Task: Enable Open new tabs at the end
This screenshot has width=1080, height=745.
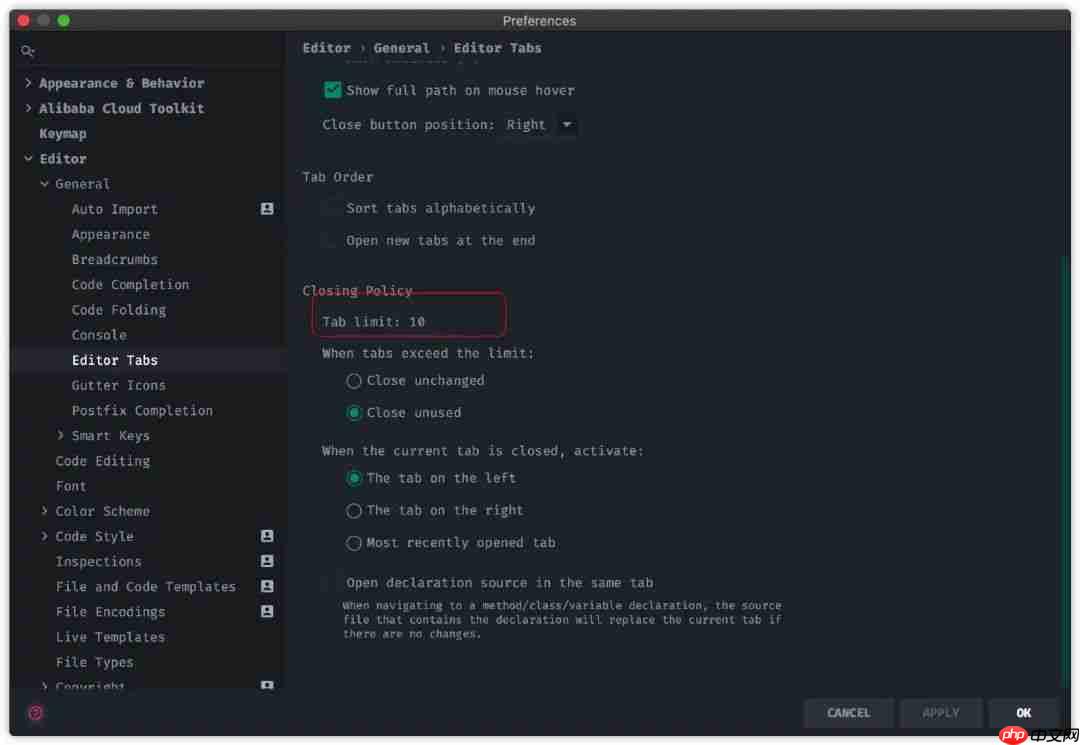Action: pos(331,240)
